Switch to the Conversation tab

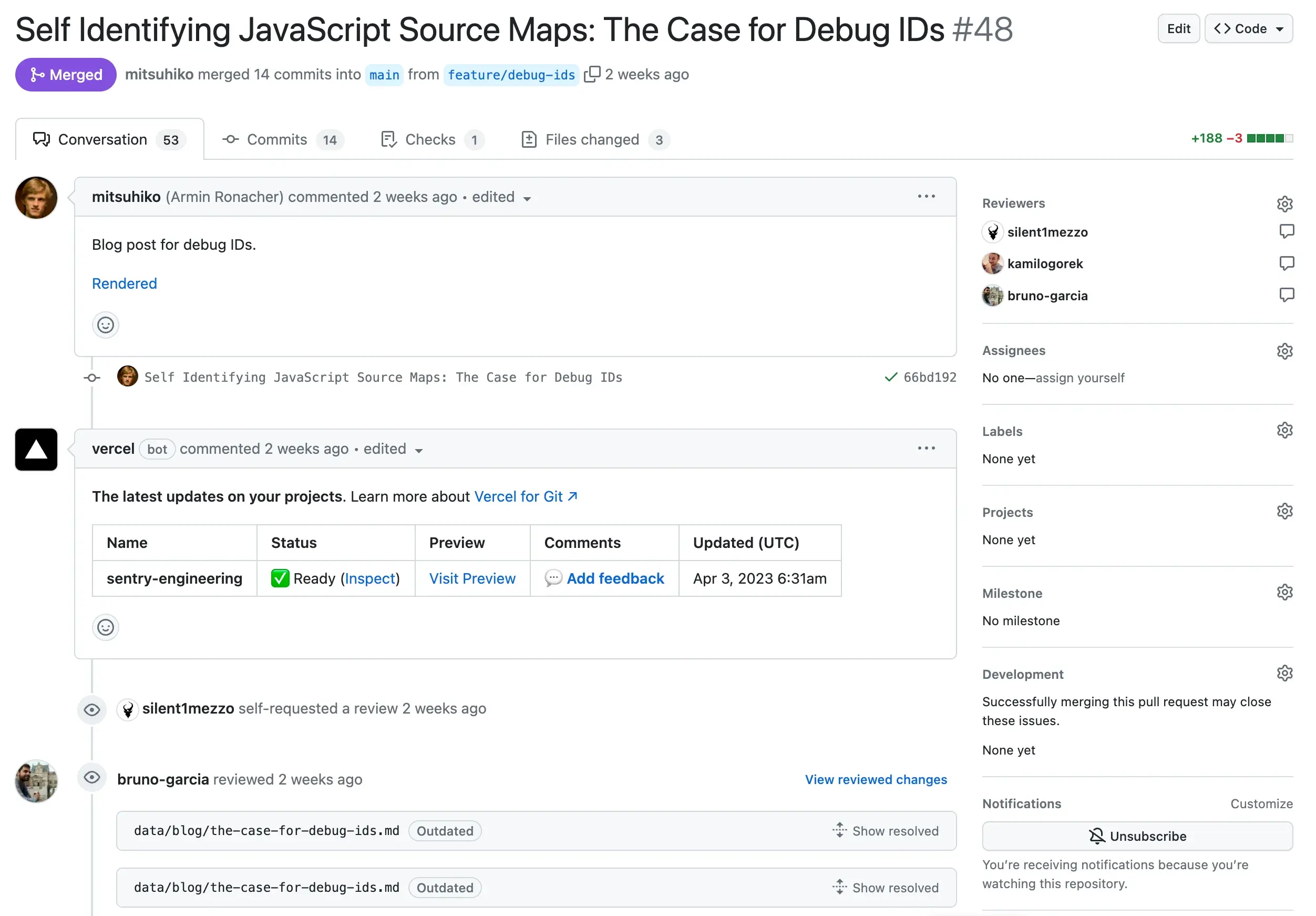point(109,139)
